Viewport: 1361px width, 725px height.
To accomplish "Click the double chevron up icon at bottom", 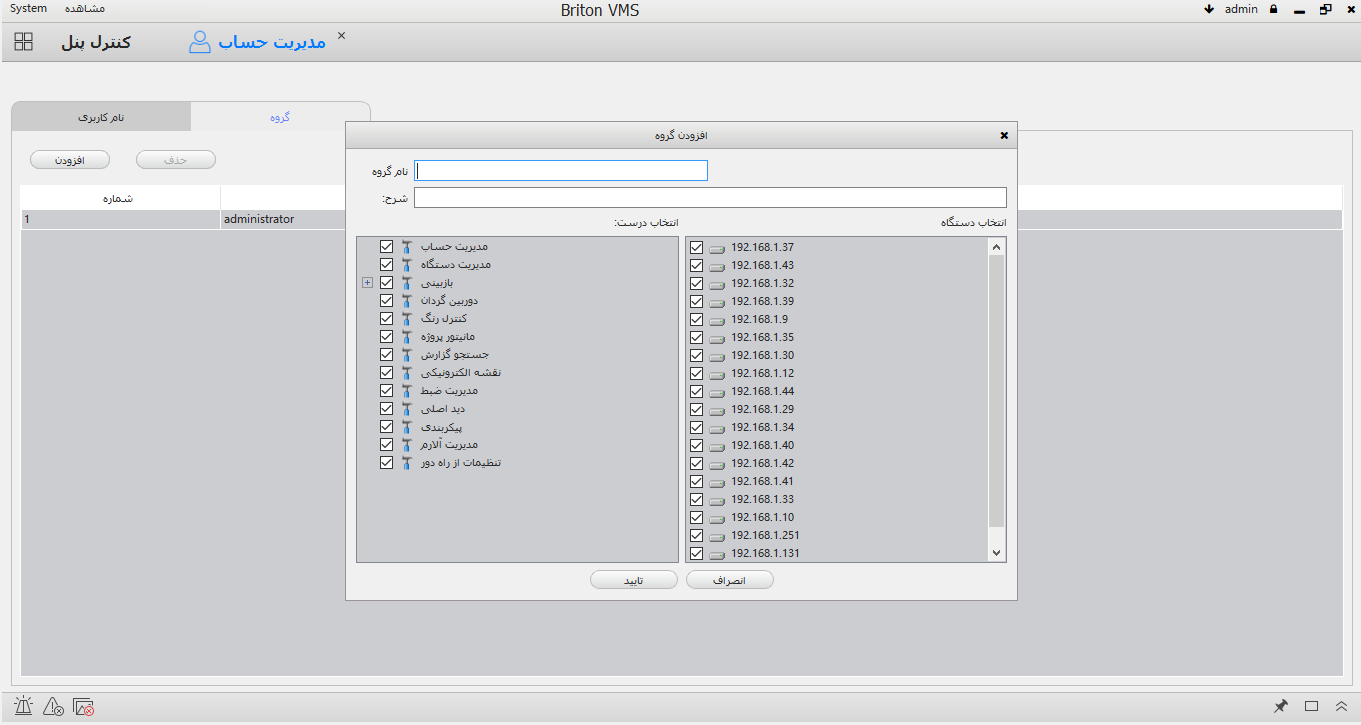I will 1342,706.
